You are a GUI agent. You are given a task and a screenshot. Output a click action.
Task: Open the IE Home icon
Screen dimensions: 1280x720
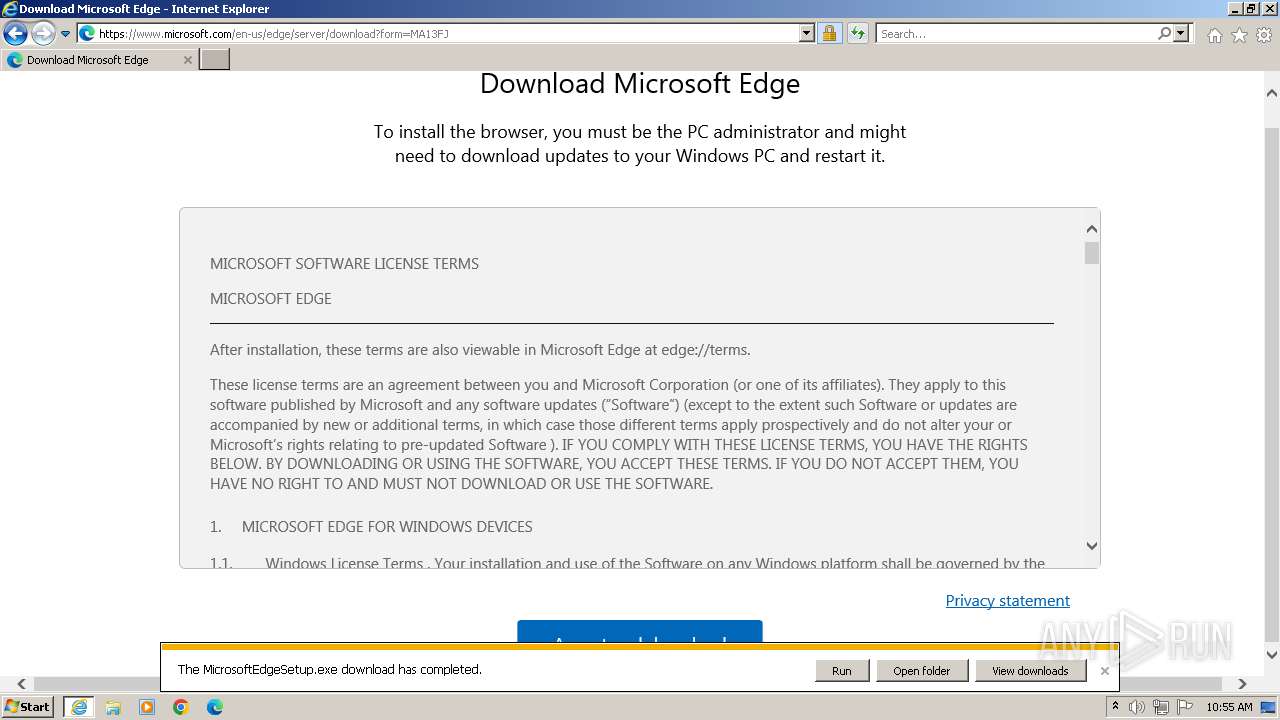(1214, 35)
